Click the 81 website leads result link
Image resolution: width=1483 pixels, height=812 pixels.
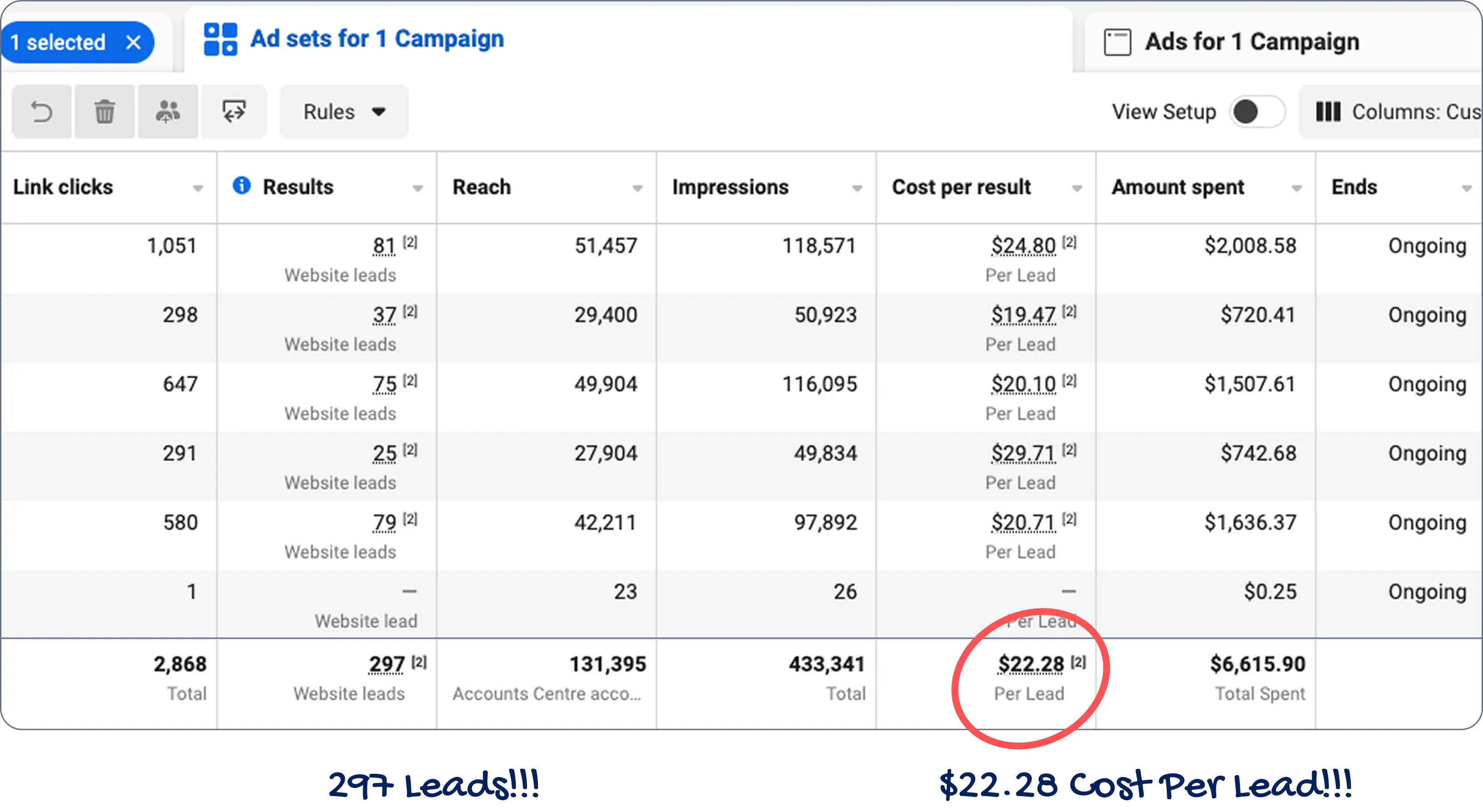click(383, 246)
